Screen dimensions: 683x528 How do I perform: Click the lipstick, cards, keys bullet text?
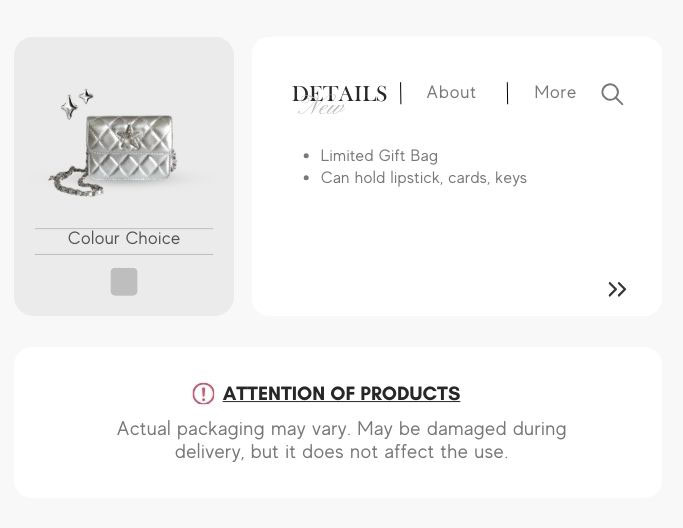click(x=423, y=178)
